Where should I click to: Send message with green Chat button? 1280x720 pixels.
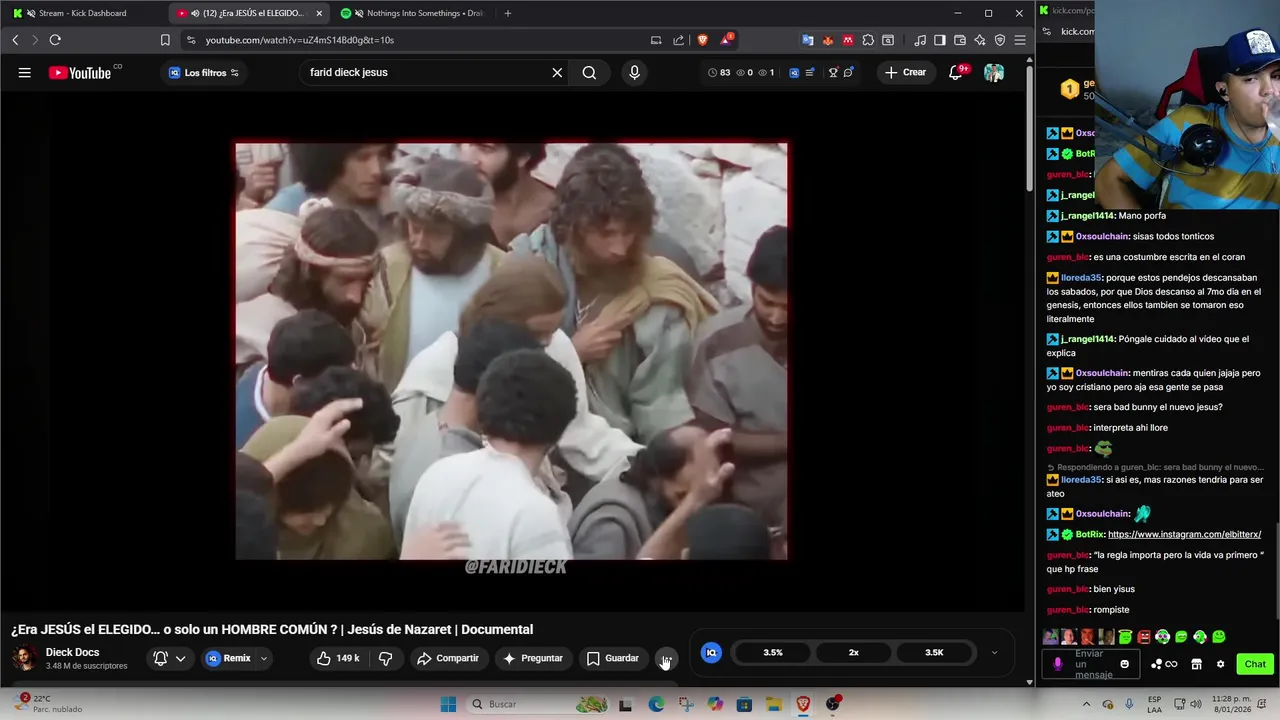1255,664
